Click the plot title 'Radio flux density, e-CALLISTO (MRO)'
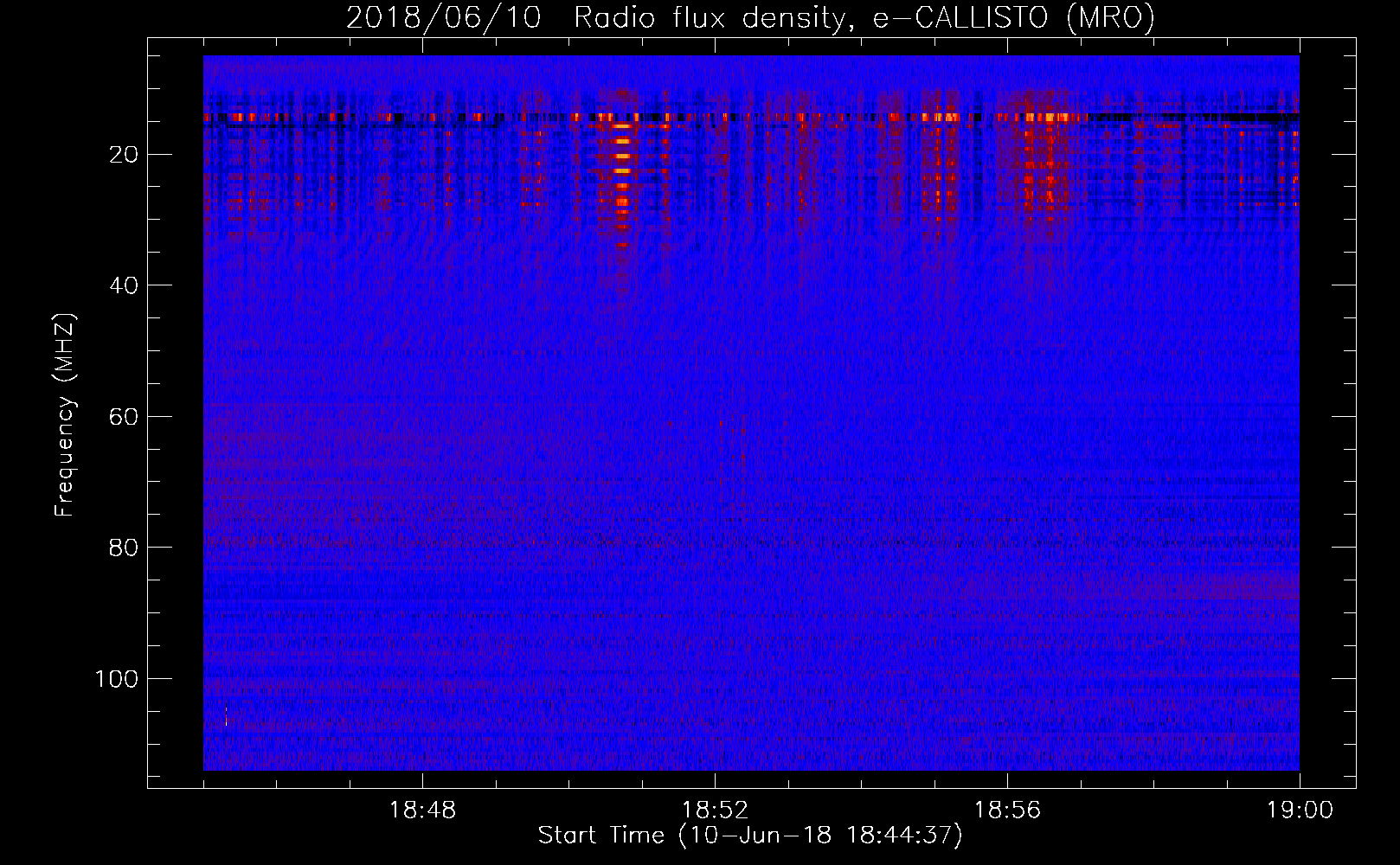 864,17
